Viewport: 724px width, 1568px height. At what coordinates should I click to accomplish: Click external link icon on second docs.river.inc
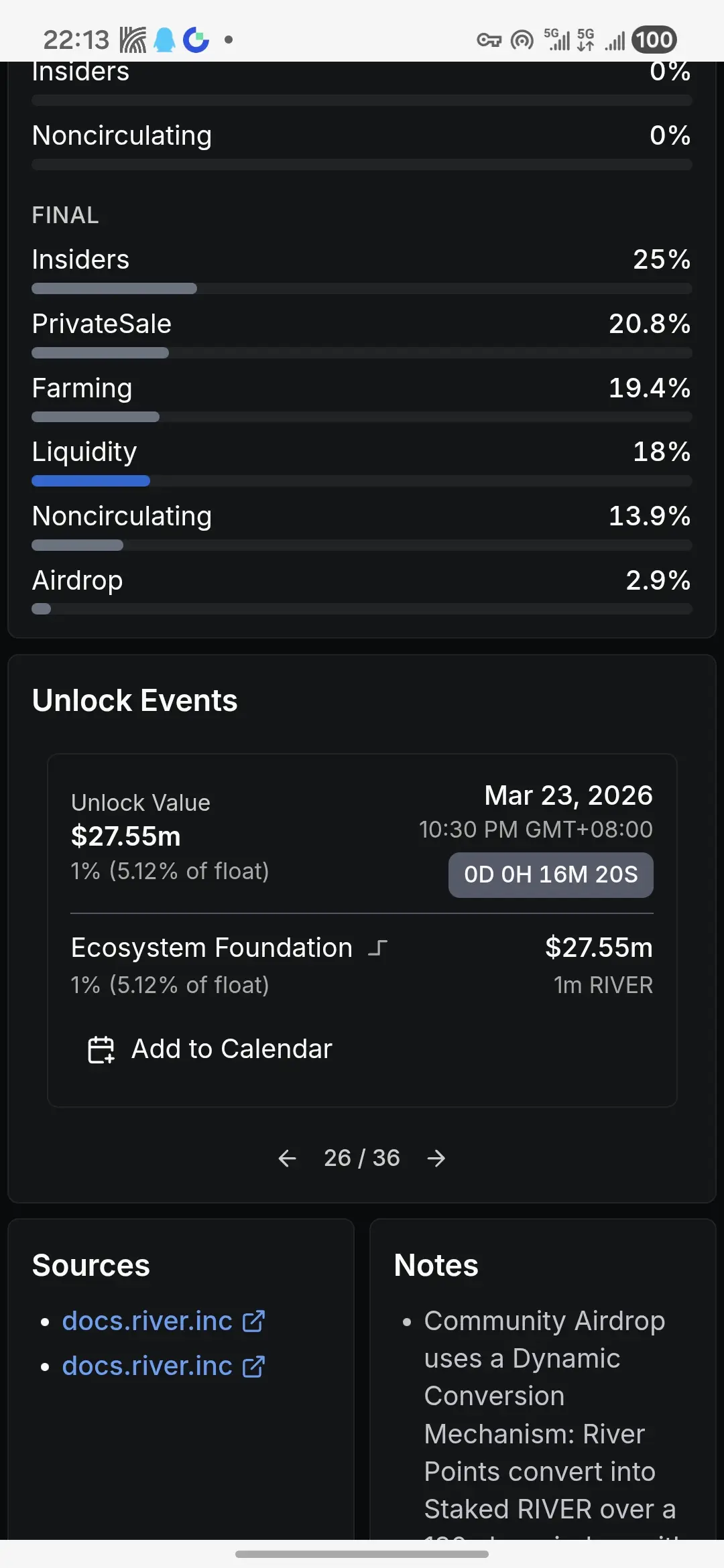tap(254, 1366)
